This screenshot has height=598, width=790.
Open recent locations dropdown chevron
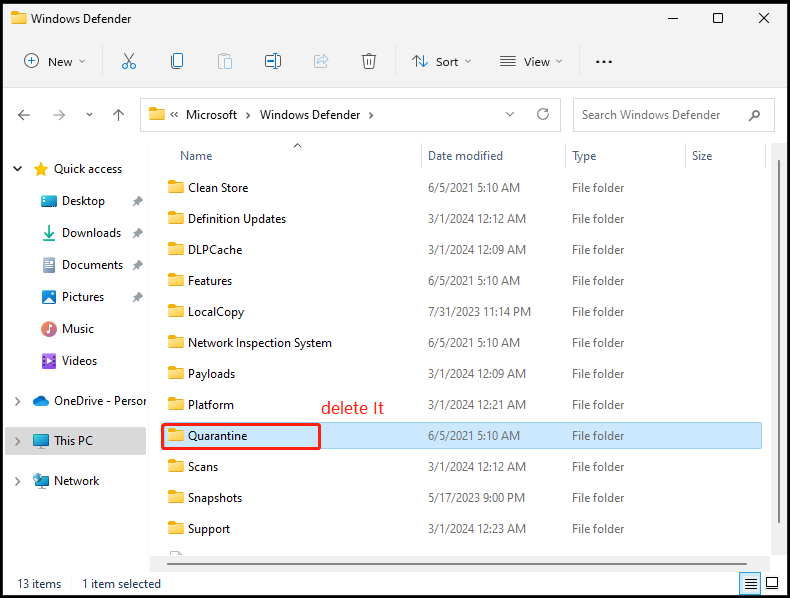(89, 115)
